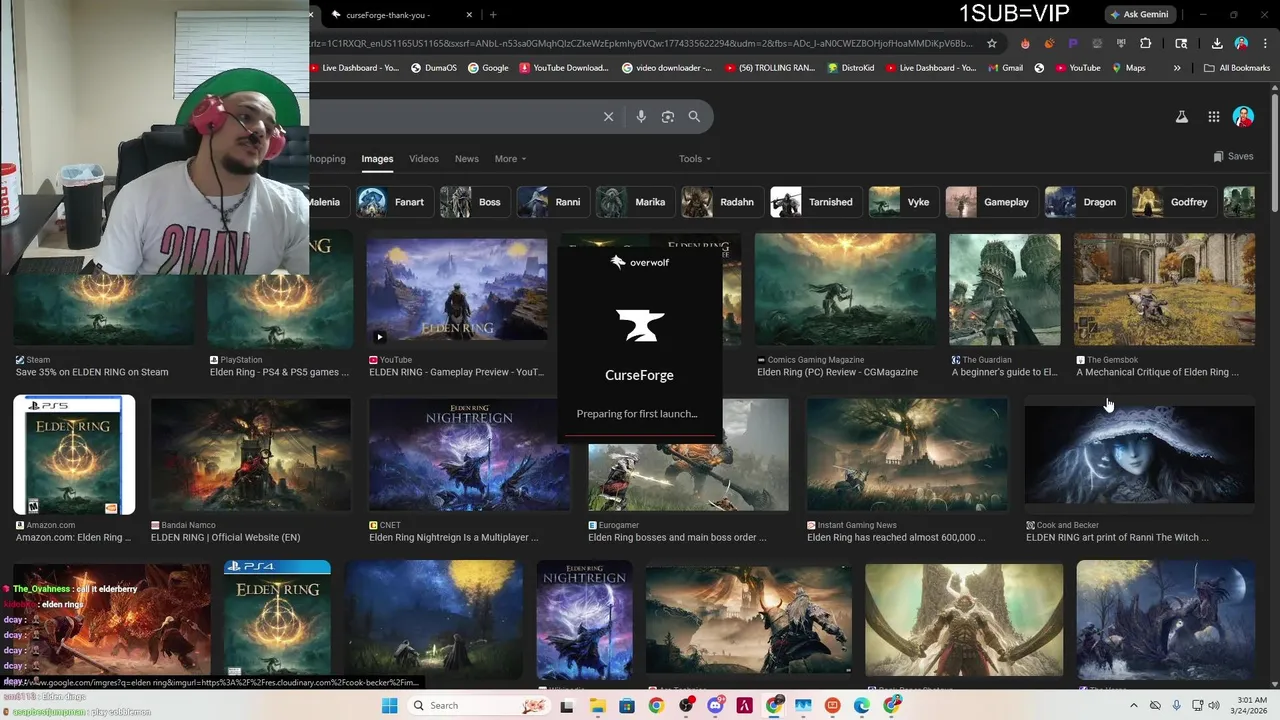
Task: Expand hidden bookmarks chevron
Action: coord(1177,68)
